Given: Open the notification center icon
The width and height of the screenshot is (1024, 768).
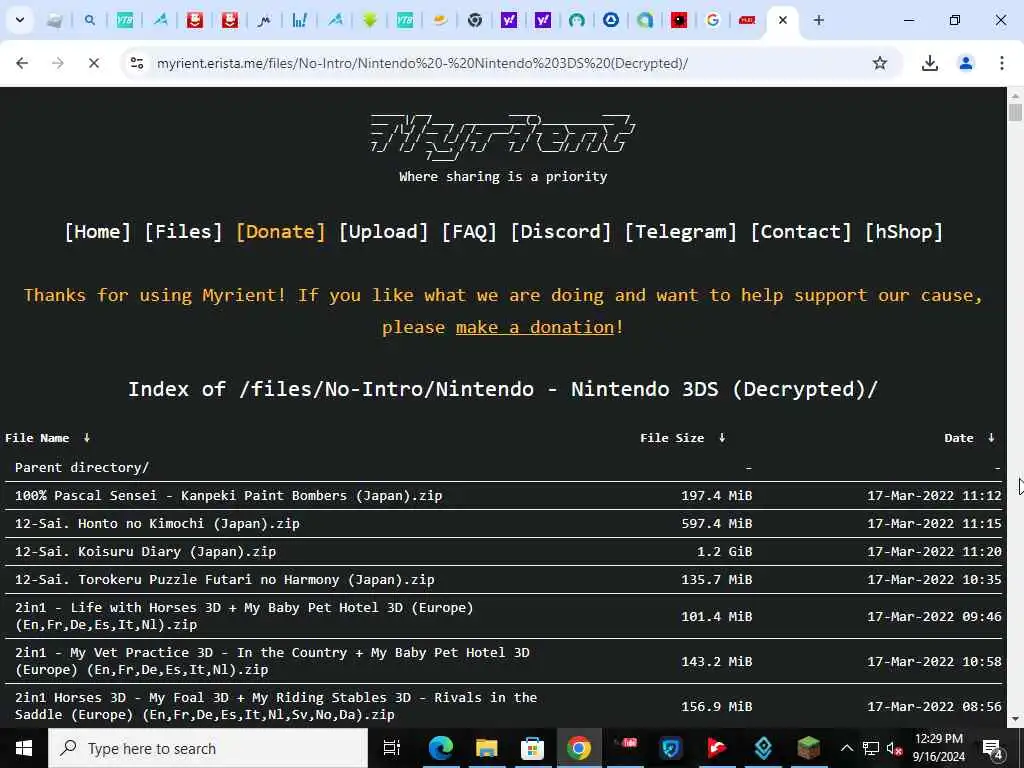Looking at the screenshot, I should (992, 748).
